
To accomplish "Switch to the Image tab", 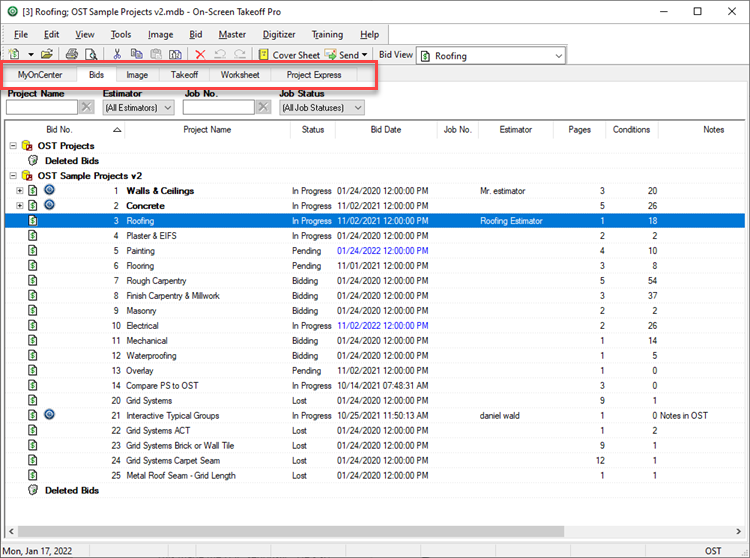I will [x=137, y=75].
